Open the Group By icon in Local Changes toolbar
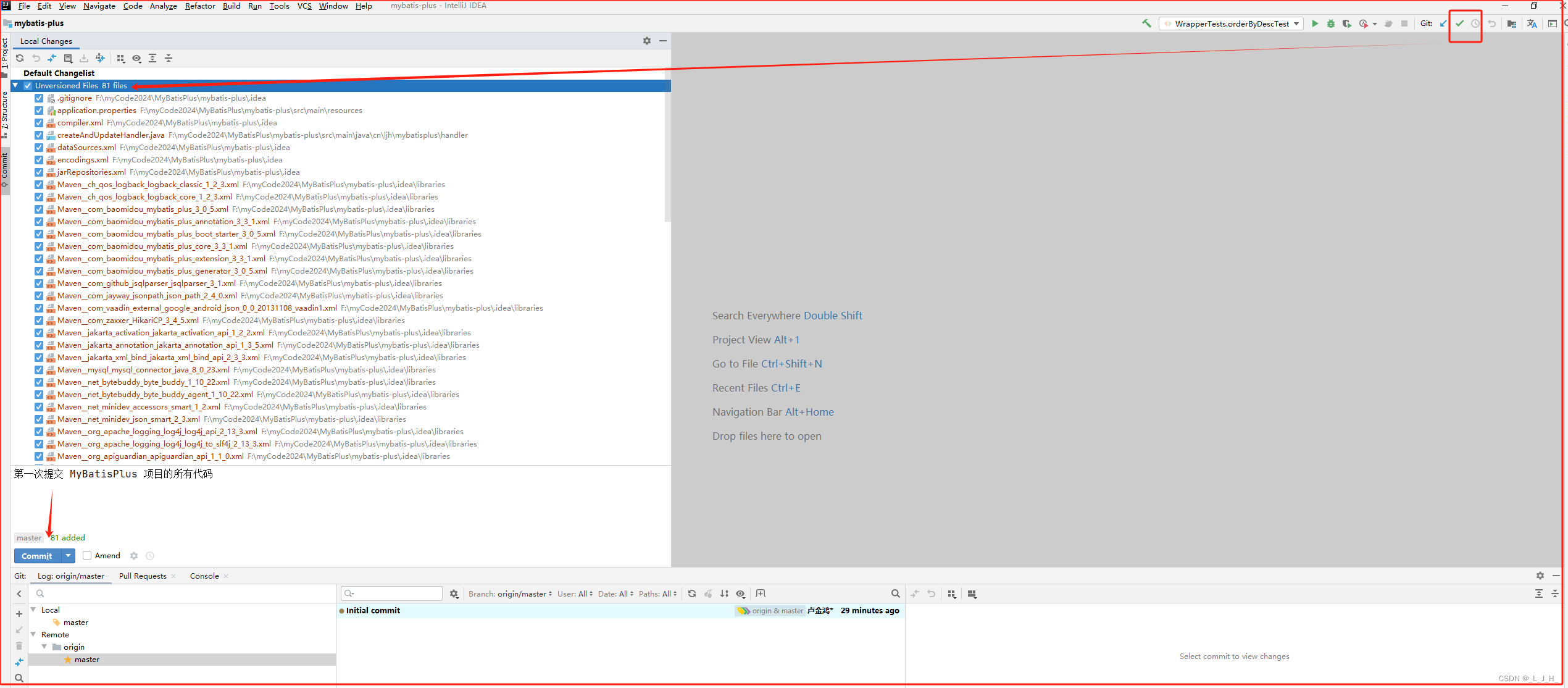1568x688 pixels. click(x=120, y=58)
